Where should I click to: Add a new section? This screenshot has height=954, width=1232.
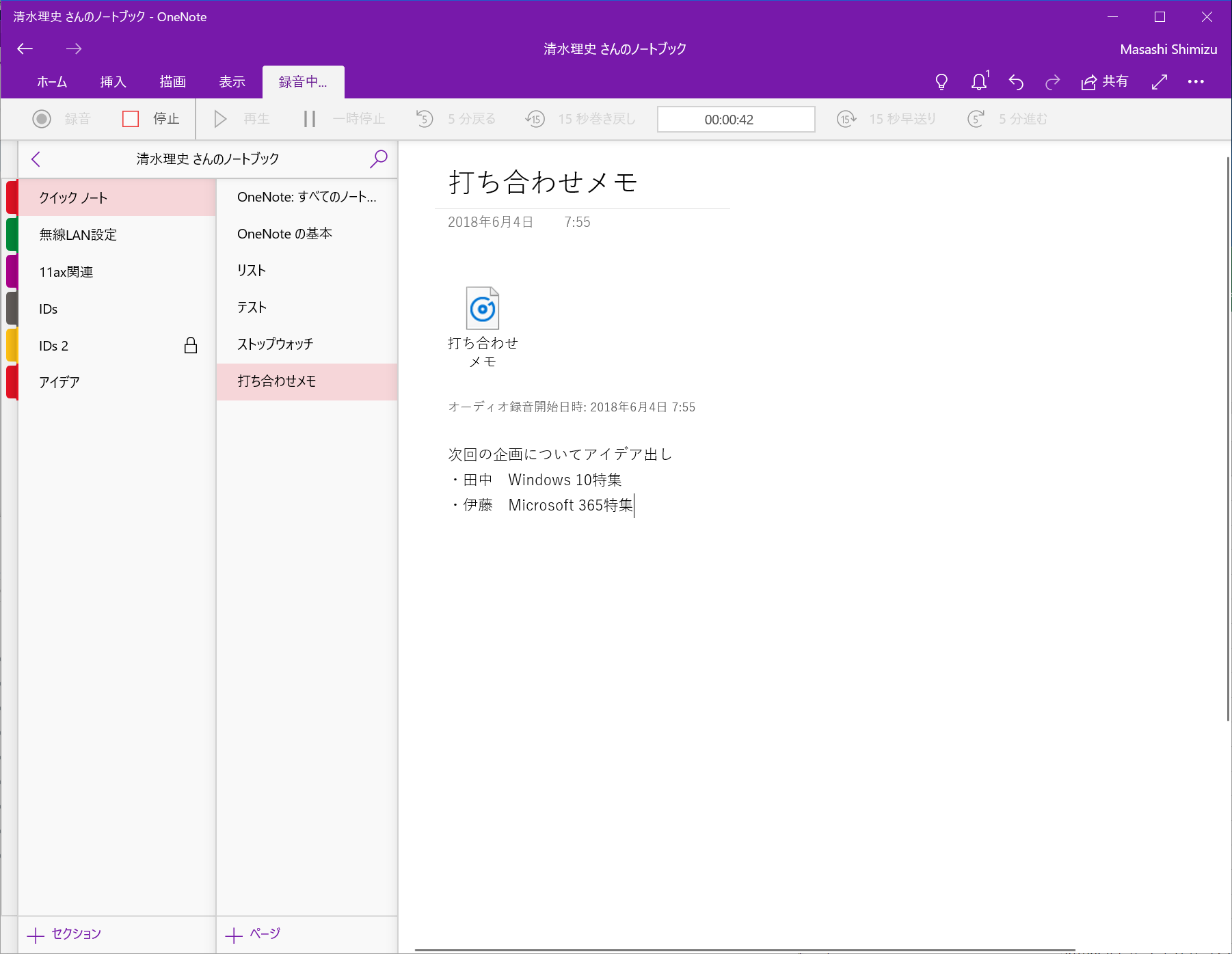pyautogui.click(x=65, y=933)
